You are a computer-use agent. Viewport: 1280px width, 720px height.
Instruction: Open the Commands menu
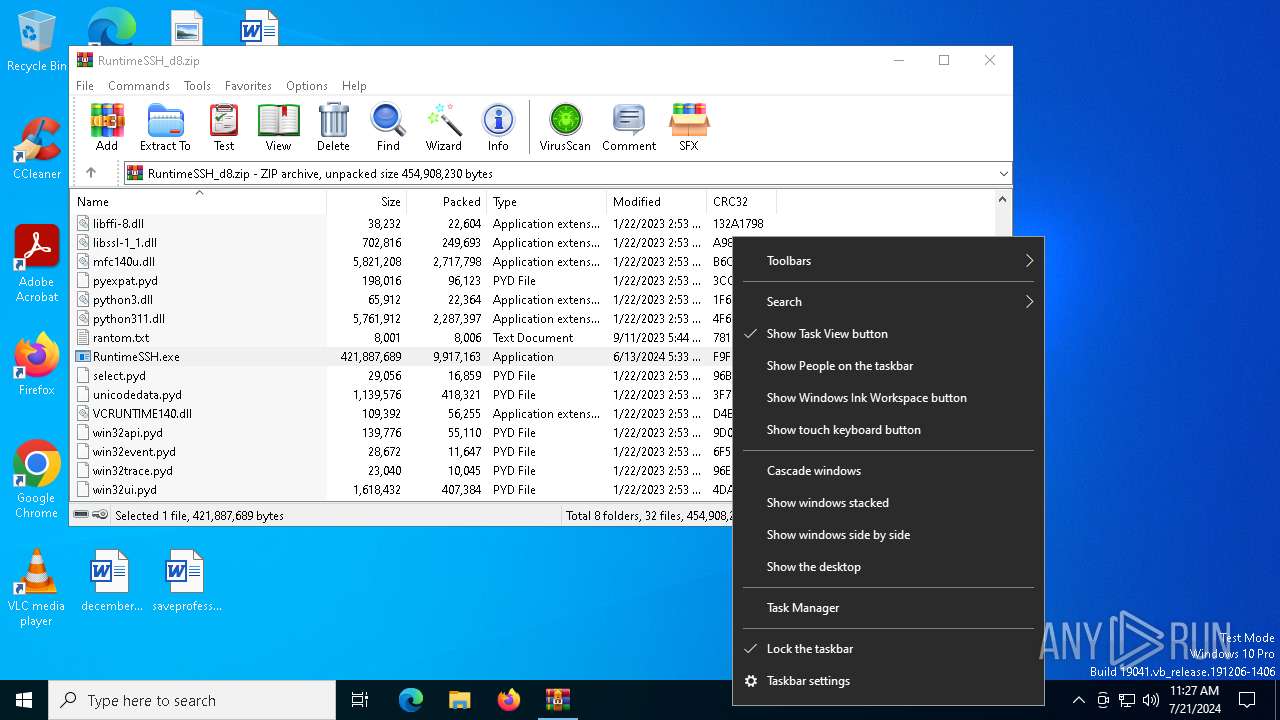(139, 86)
